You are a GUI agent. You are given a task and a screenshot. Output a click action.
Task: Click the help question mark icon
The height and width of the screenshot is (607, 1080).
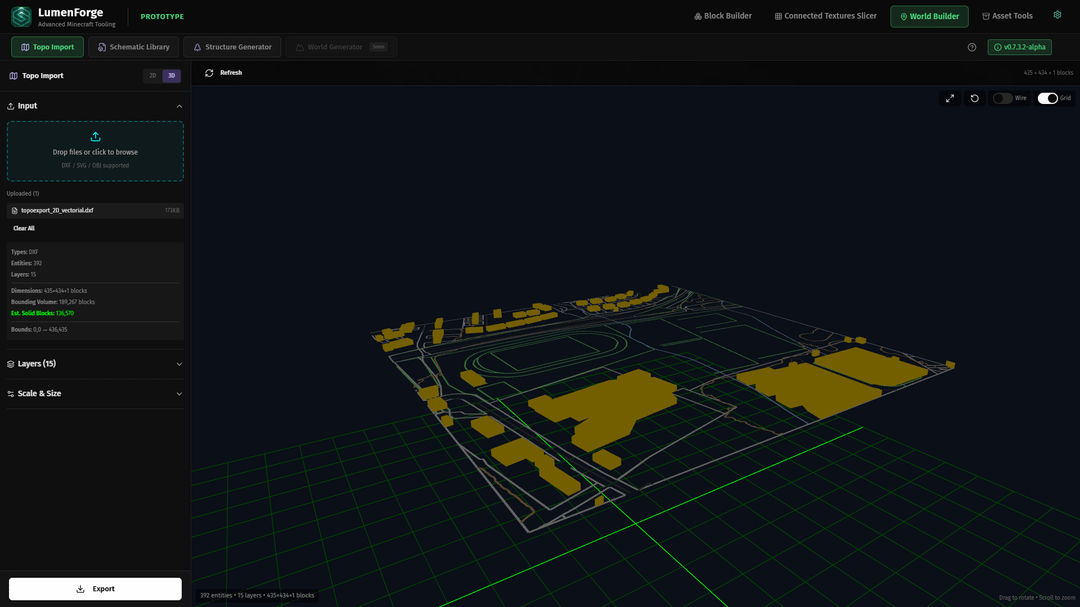point(972,47)
